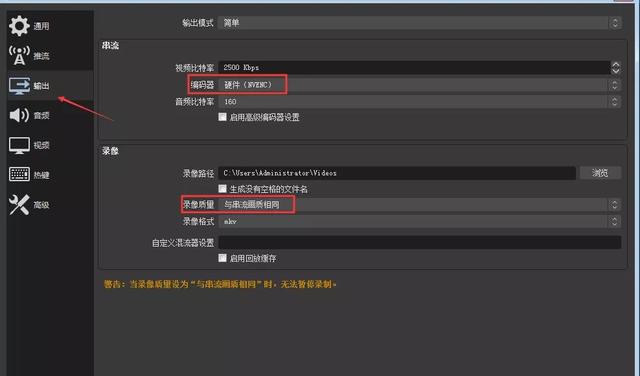Open the 输出模式 dropdown showing 简单
640x376 pixels.
(x=420, y=23)
